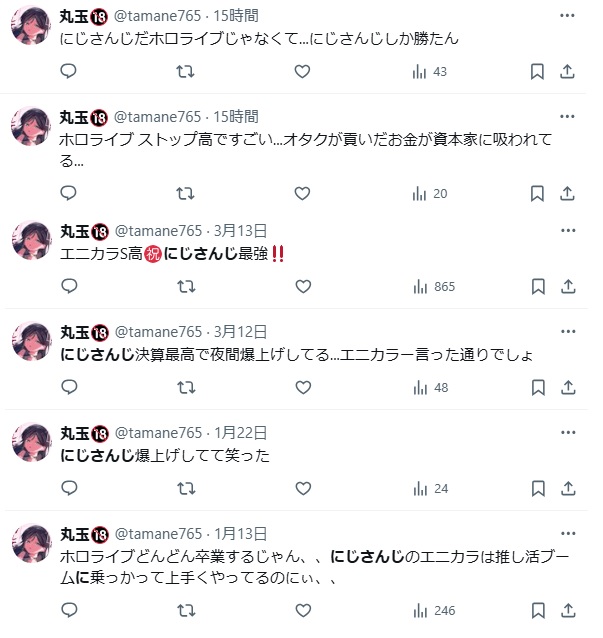The height and width of the screenshot is (638, 603).
Task: Click the 丸玉 display name on 1月22日 tweet
Action: [76, 433]
